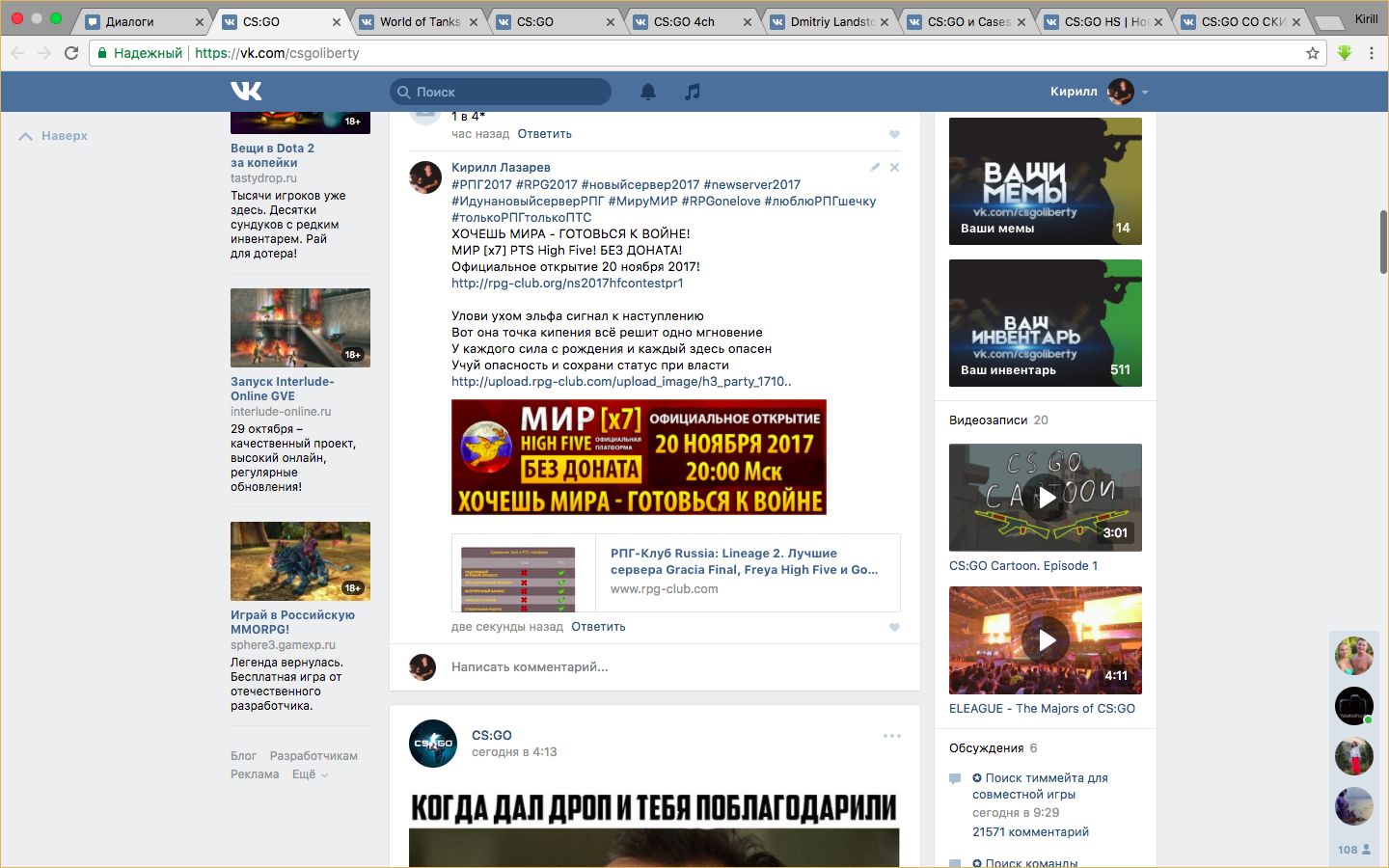This screenshot has width=1389, height=868.
Task: Open the CS:GO post author name
Action: pyautogui.click(x=492, y=736)
